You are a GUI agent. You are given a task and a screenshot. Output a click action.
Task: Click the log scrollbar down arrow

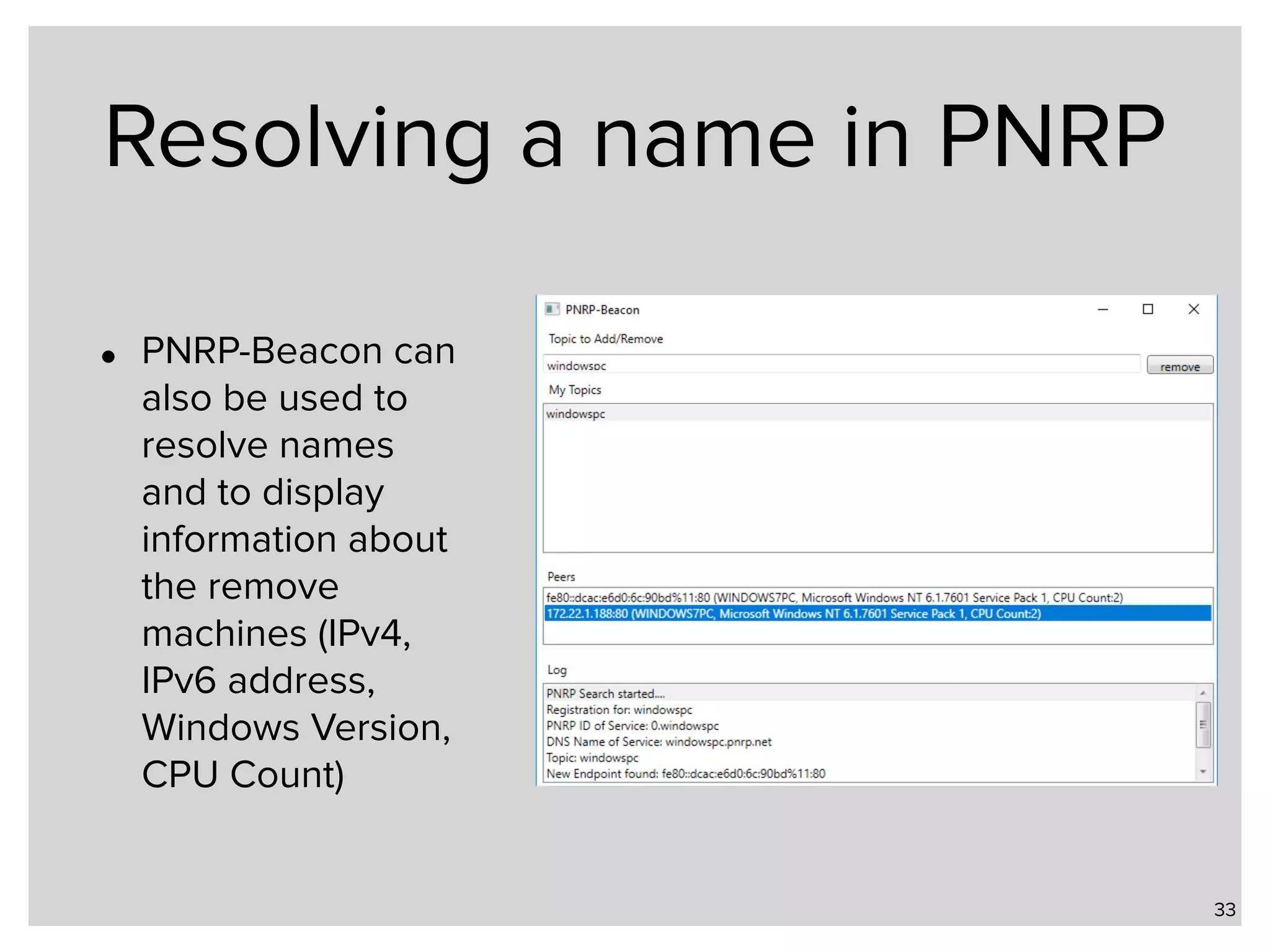[1202, 772]
